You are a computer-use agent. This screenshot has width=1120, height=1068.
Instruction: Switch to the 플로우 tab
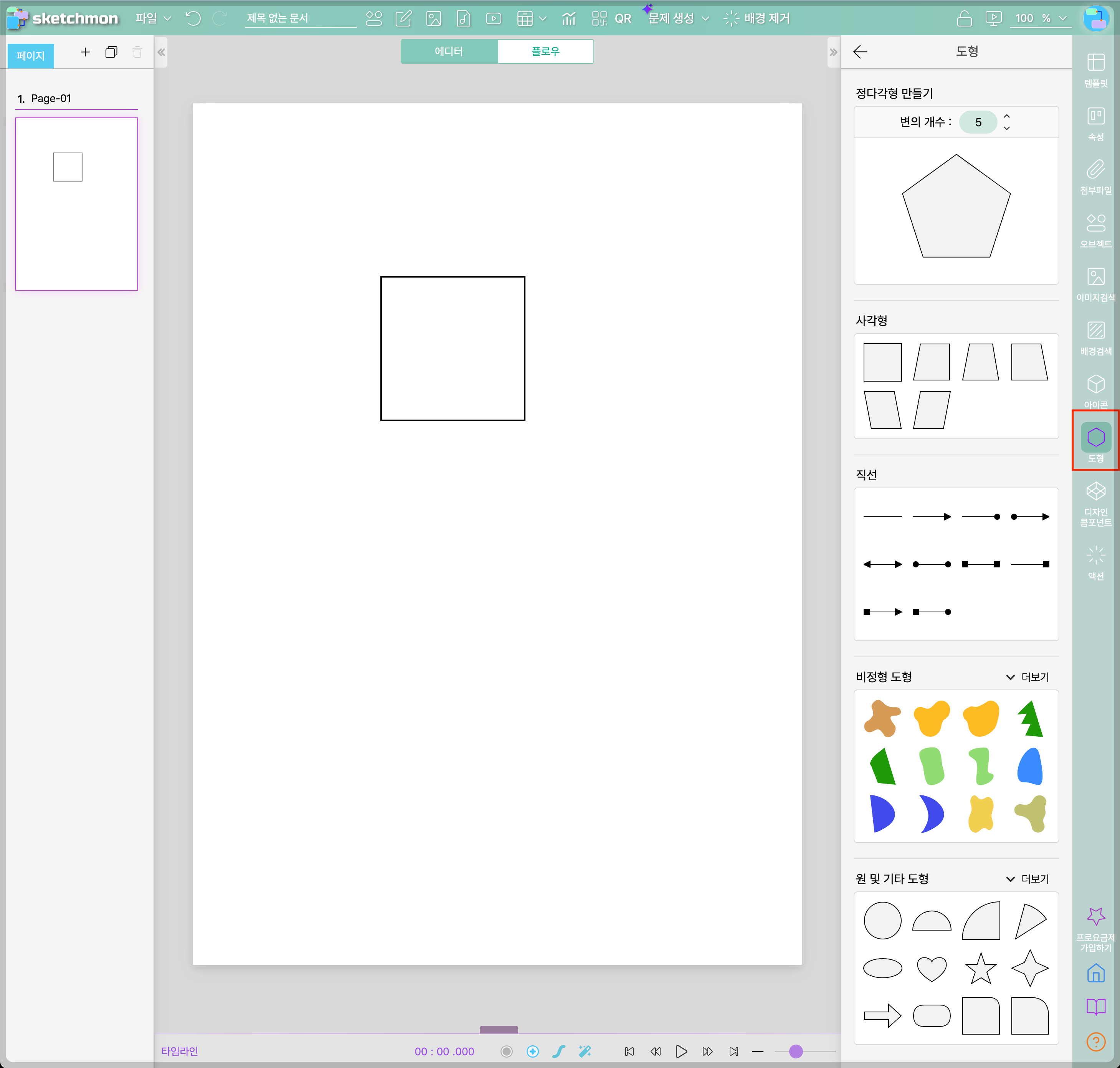pyautogui.click(x=545, y=51)
